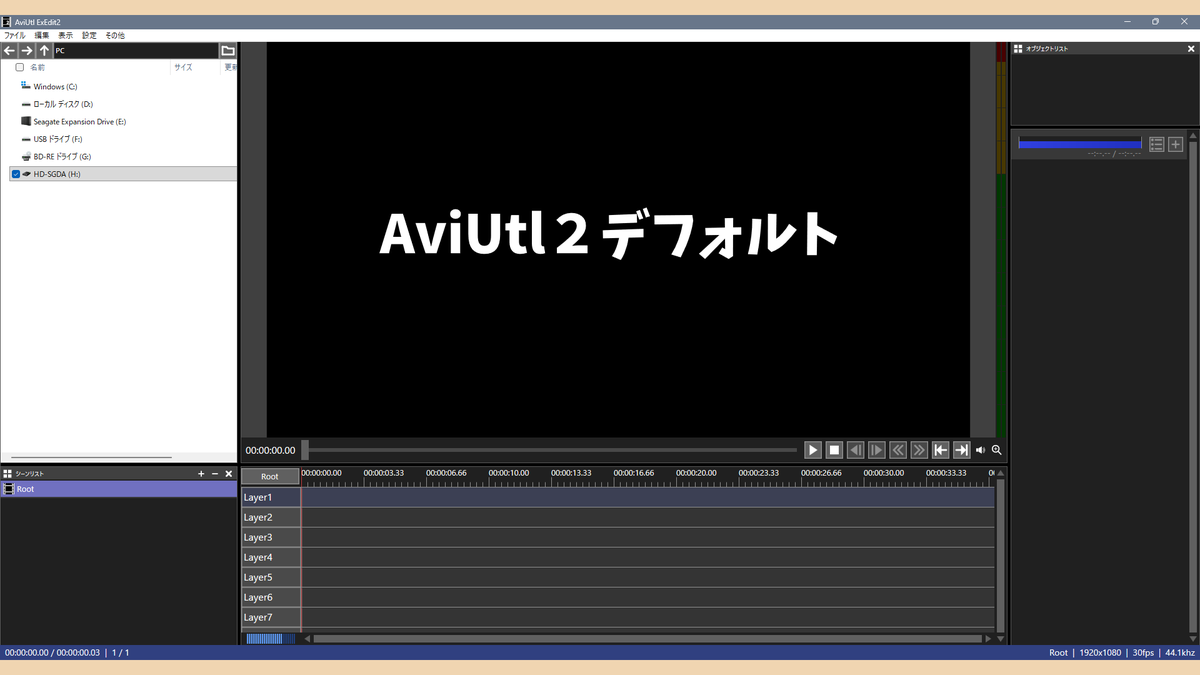Add a new scene with the plus icon
This screenshot has width=1200, height=675.
(x=201, y=474)
